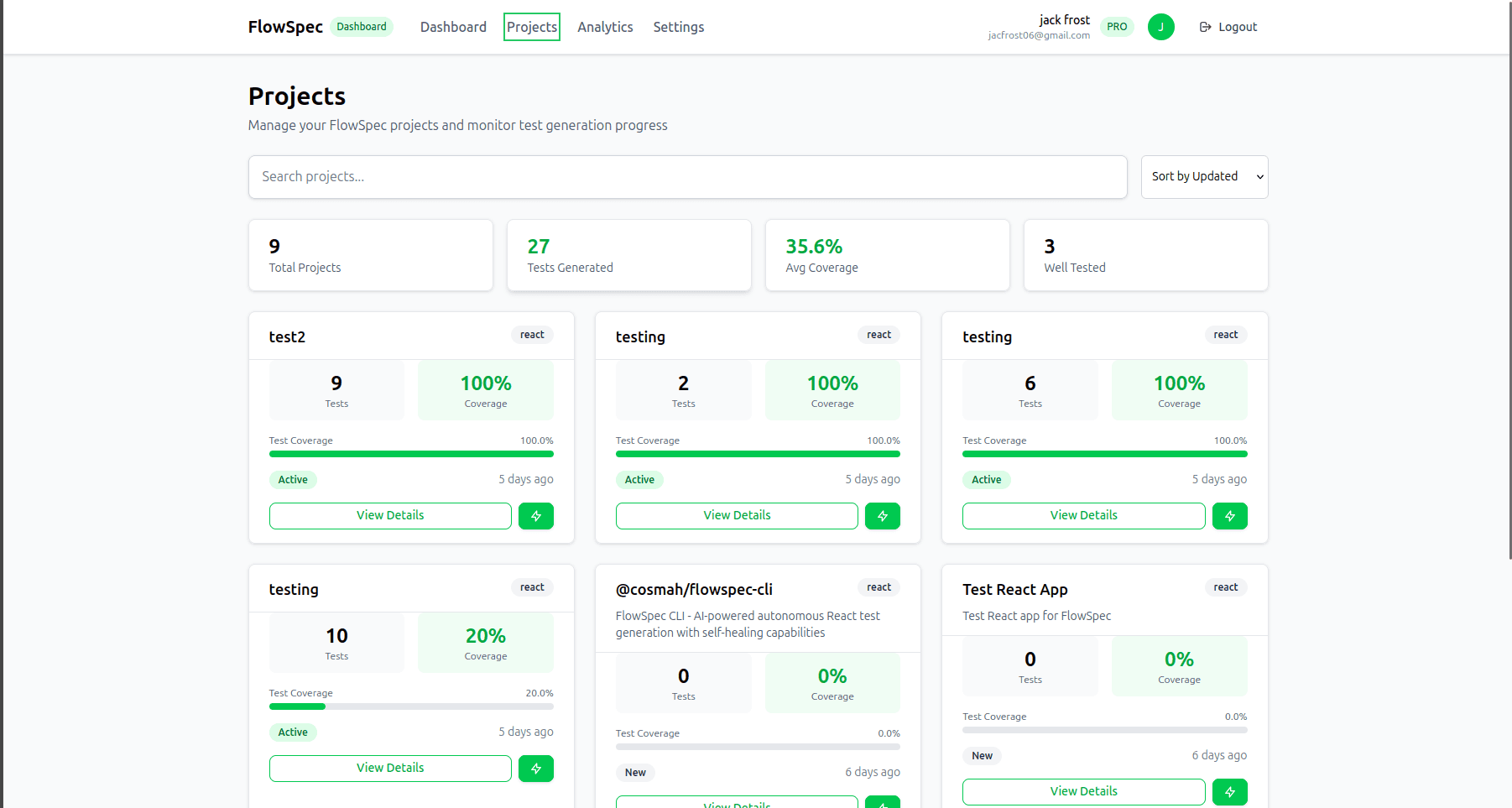Click the green user avatar icon

[1160, 27]
